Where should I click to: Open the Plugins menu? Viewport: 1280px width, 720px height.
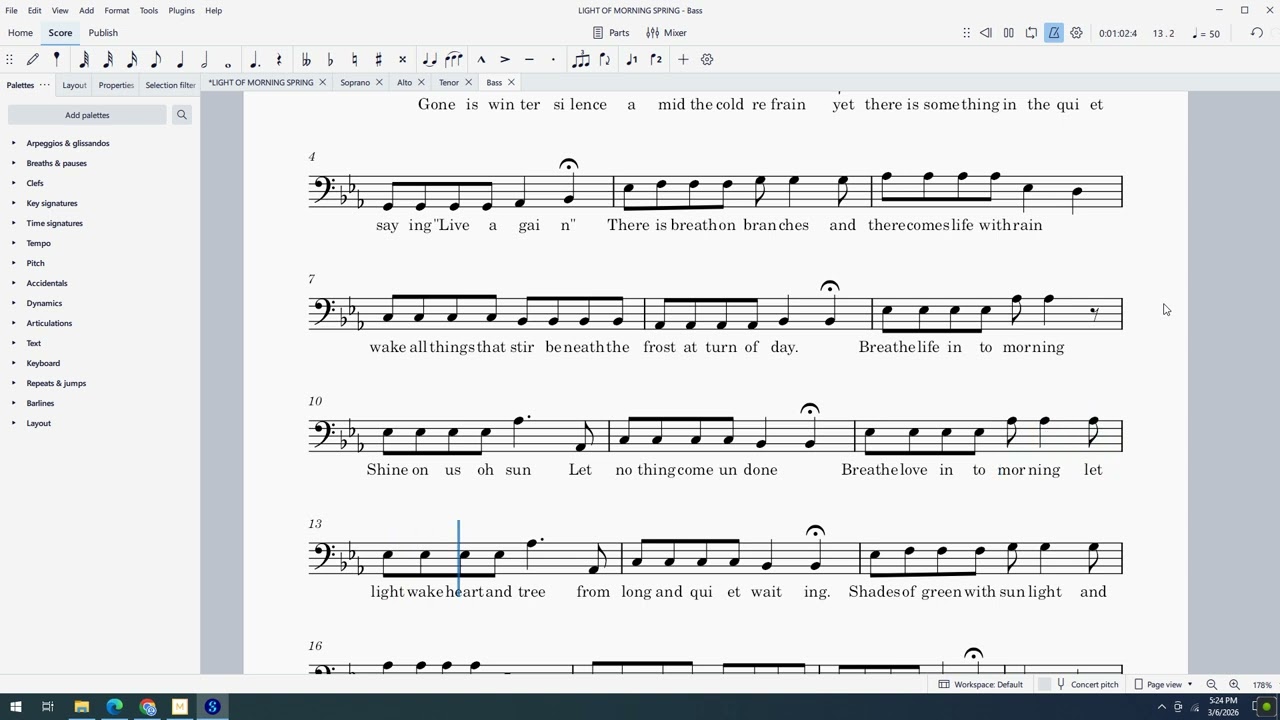click(x=181, y=10)
